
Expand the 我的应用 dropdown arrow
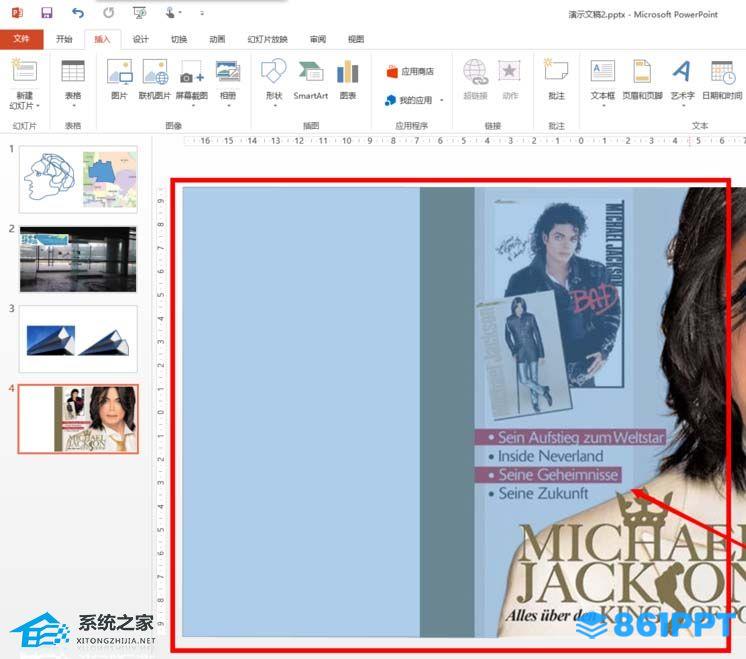[442, 100]
